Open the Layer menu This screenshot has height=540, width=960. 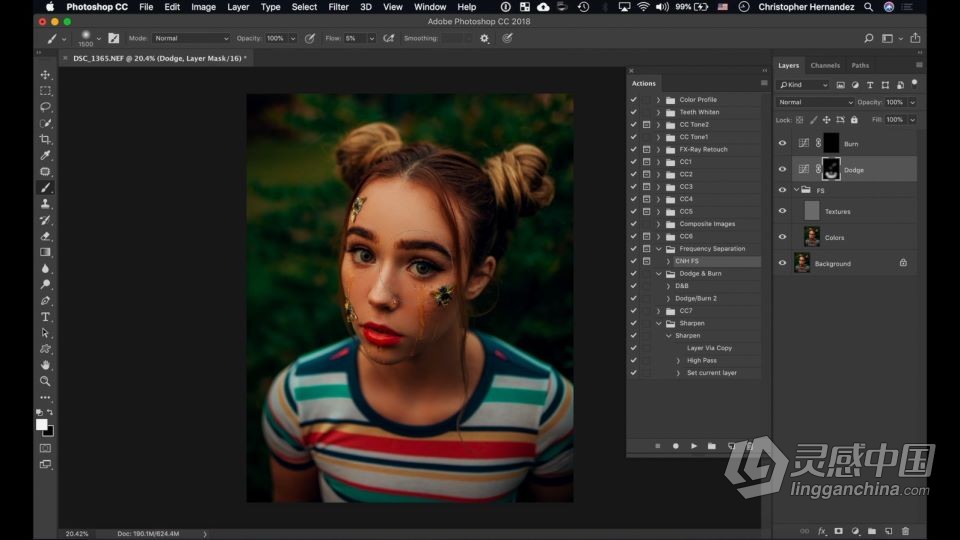tap(238, 7)
